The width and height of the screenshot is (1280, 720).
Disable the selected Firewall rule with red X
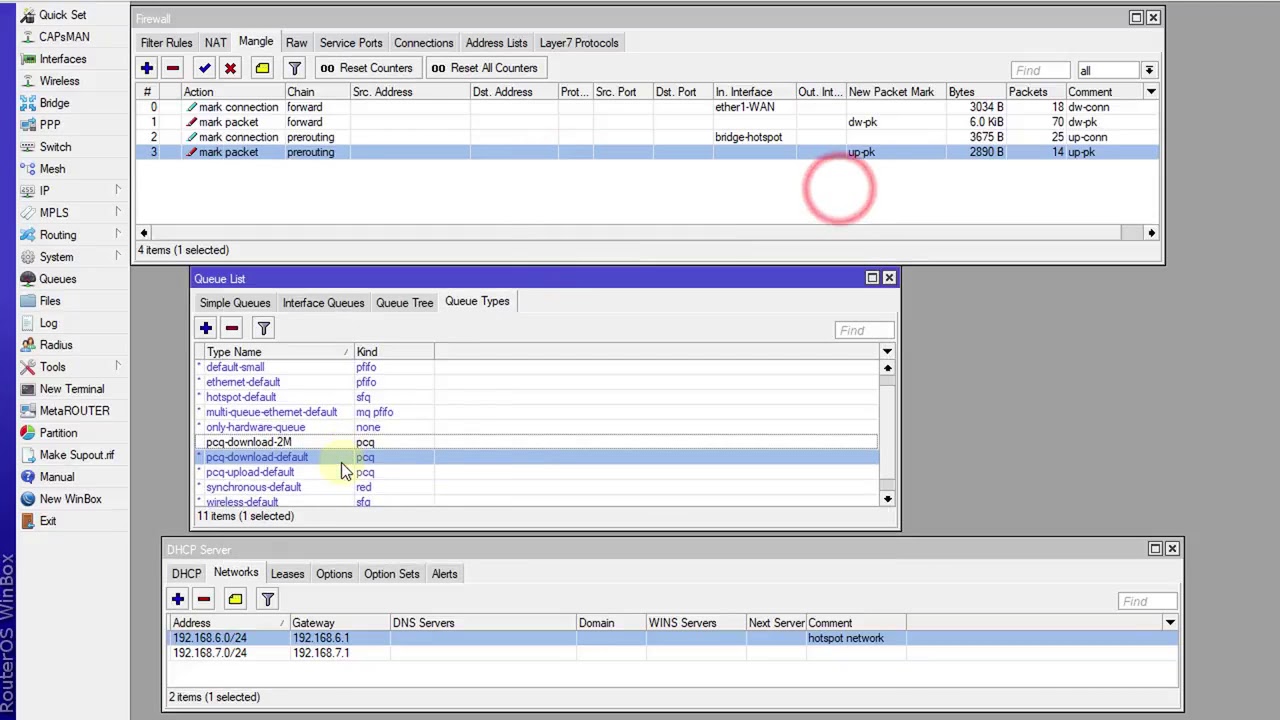pos(230,68)
